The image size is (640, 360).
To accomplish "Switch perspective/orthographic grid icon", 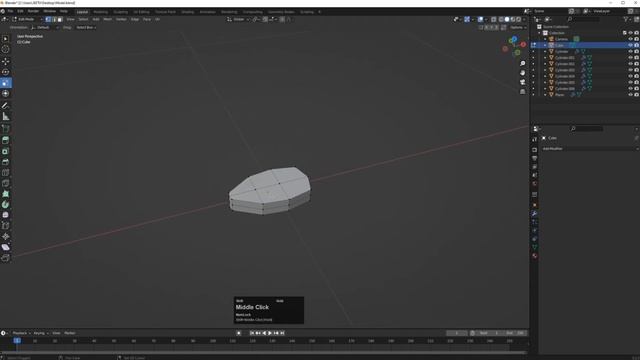I will 522,91.
